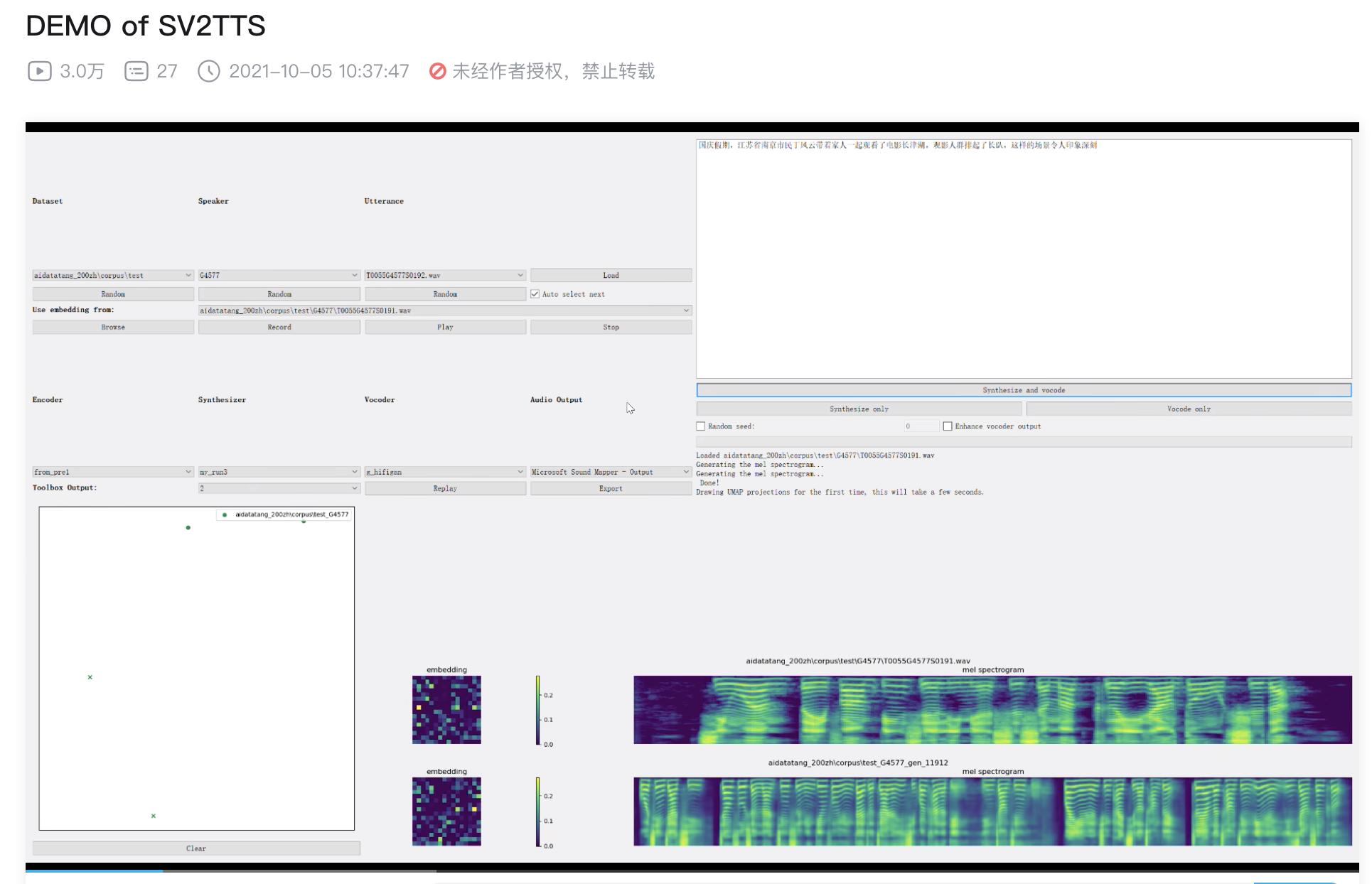Expand the Speaker dropdown showing G4577
Screen dimensions: 1372x884
click(279, 276)
